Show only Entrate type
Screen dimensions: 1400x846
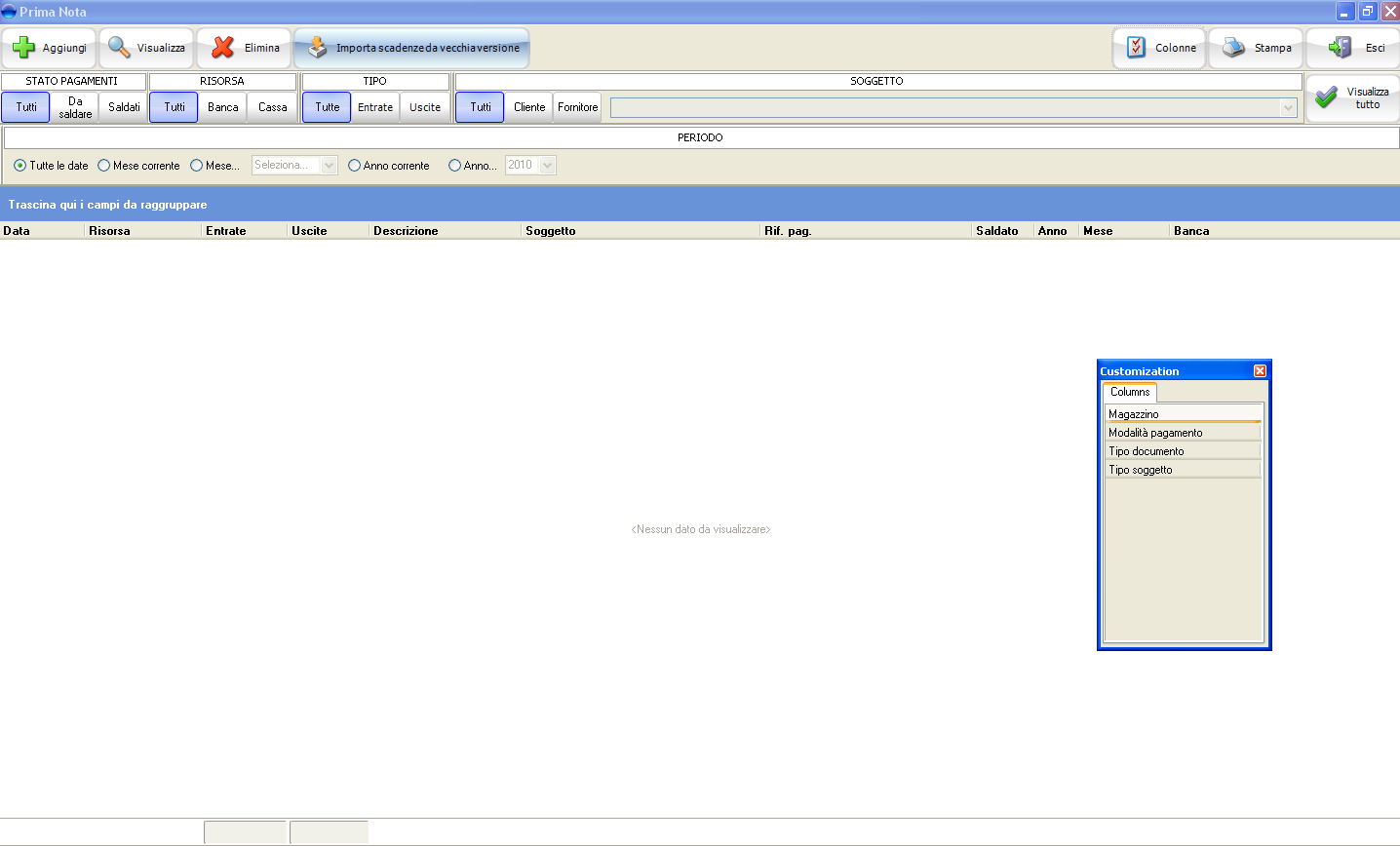(375, 107)
